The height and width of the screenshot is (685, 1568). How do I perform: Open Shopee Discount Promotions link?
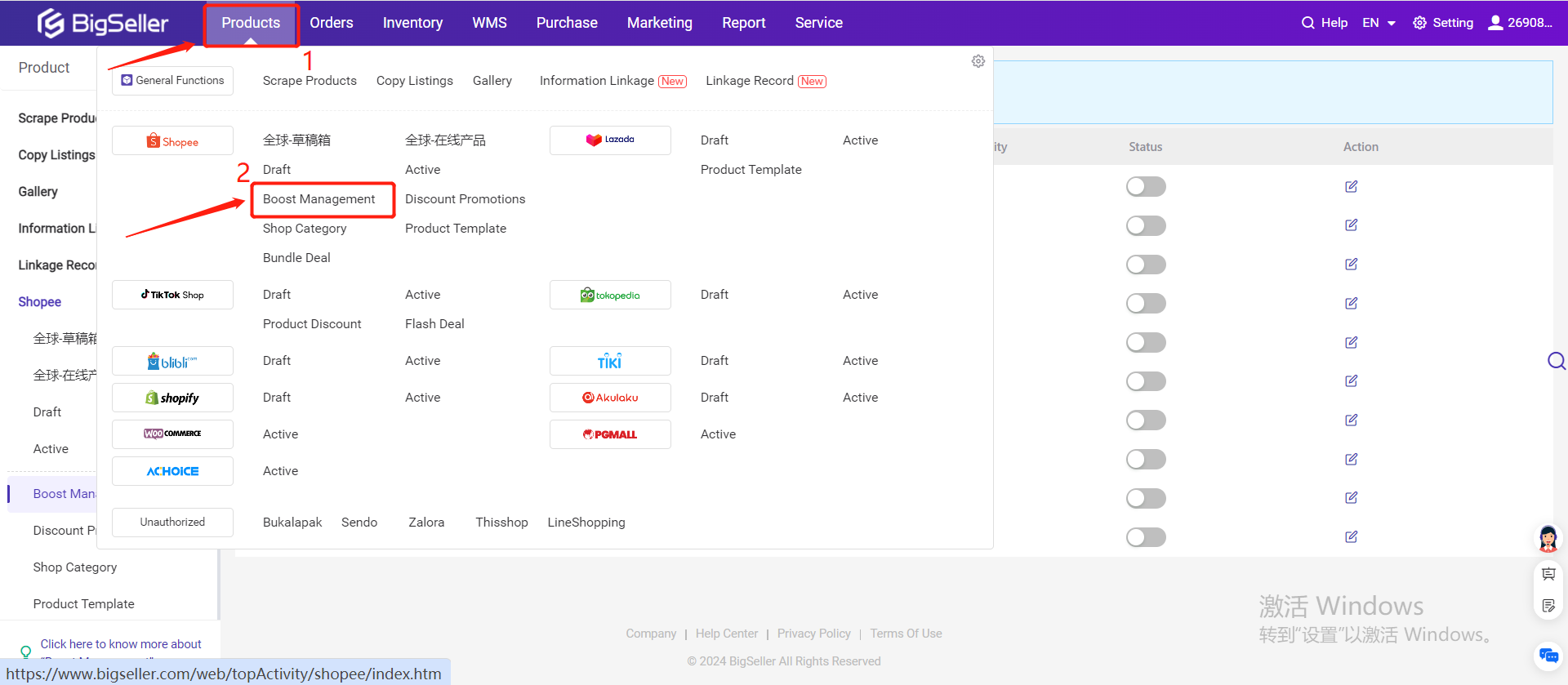(465, 199)
